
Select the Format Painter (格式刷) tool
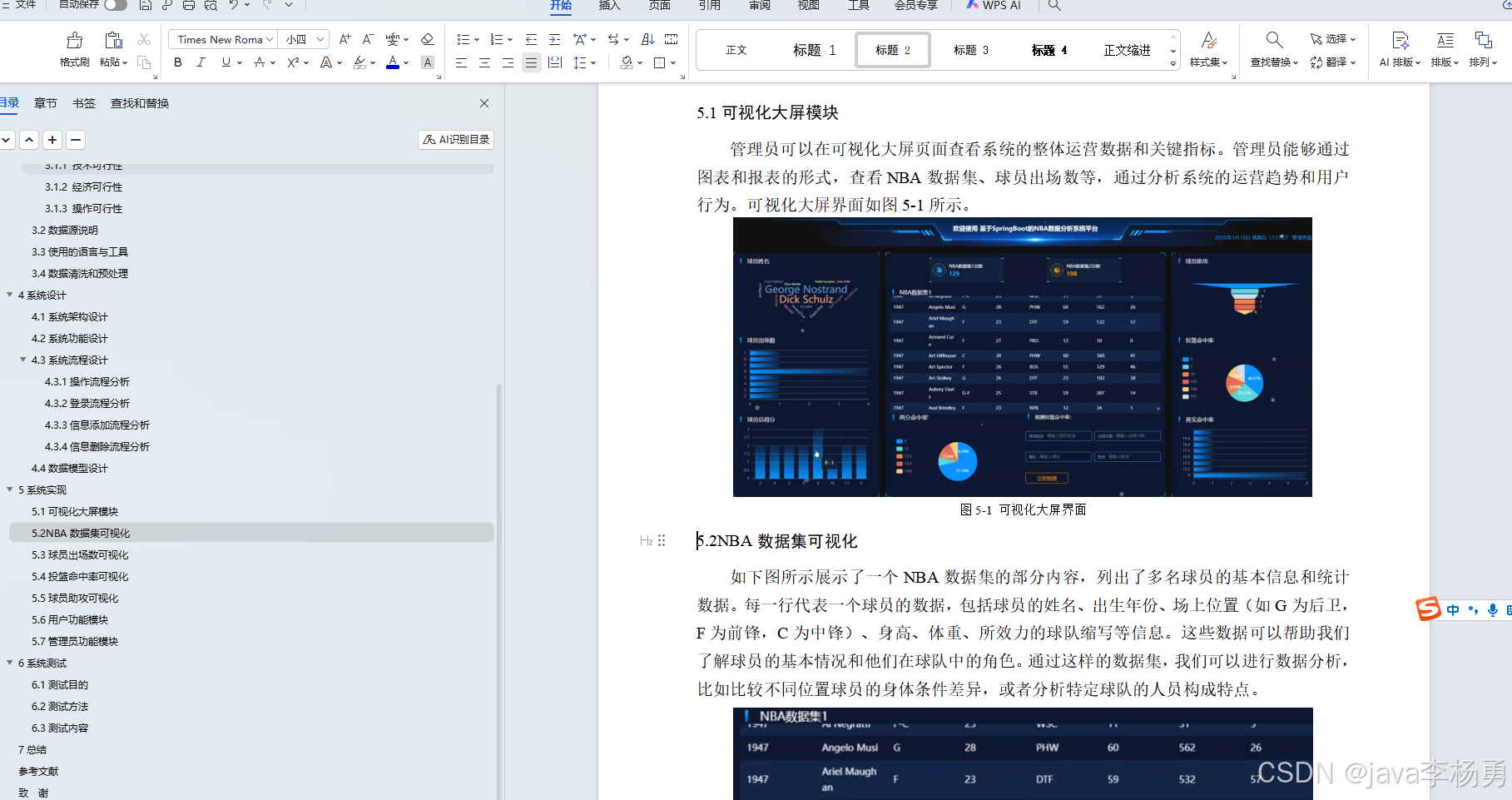pyautogui.click(x=73, y=47)
